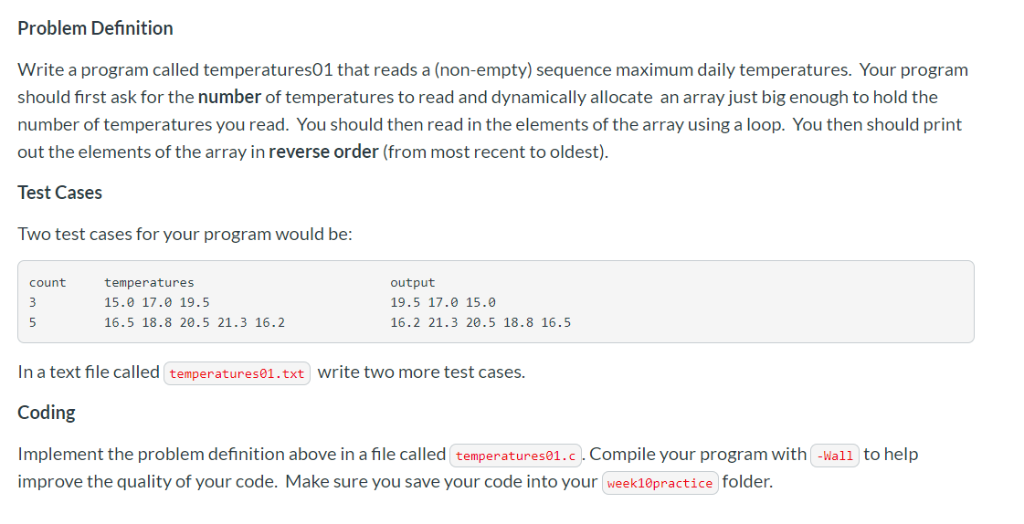Click the input row '16.5 18.8 20.5 21.3 16.2'
This screenshot has height=524, width=1024.
[195, 322]
